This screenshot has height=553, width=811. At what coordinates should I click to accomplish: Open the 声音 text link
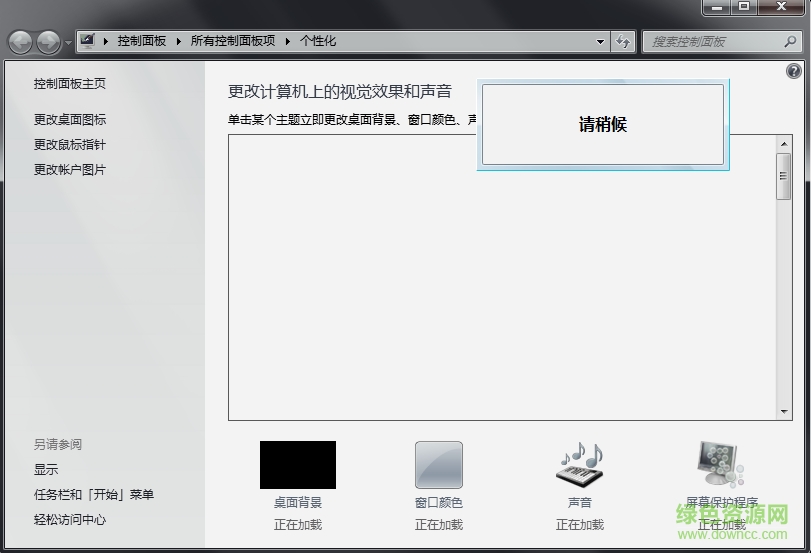tap(580, 502)
